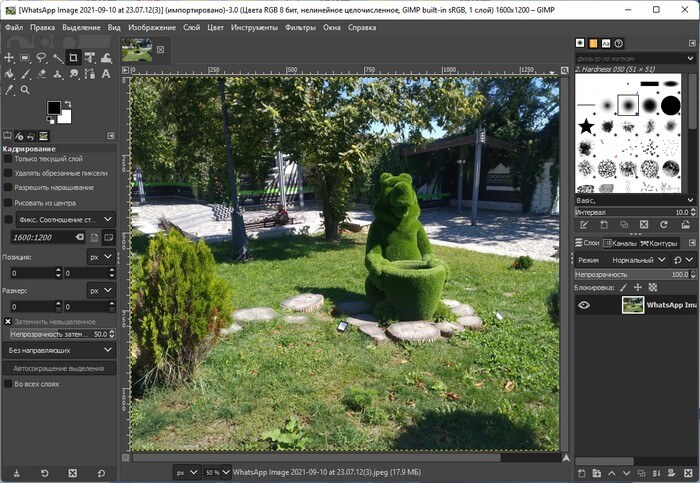Screen dimensions: 700x483
Task: Click the aspect ratio field showing 1600:1200
Action: click(44, 237)
